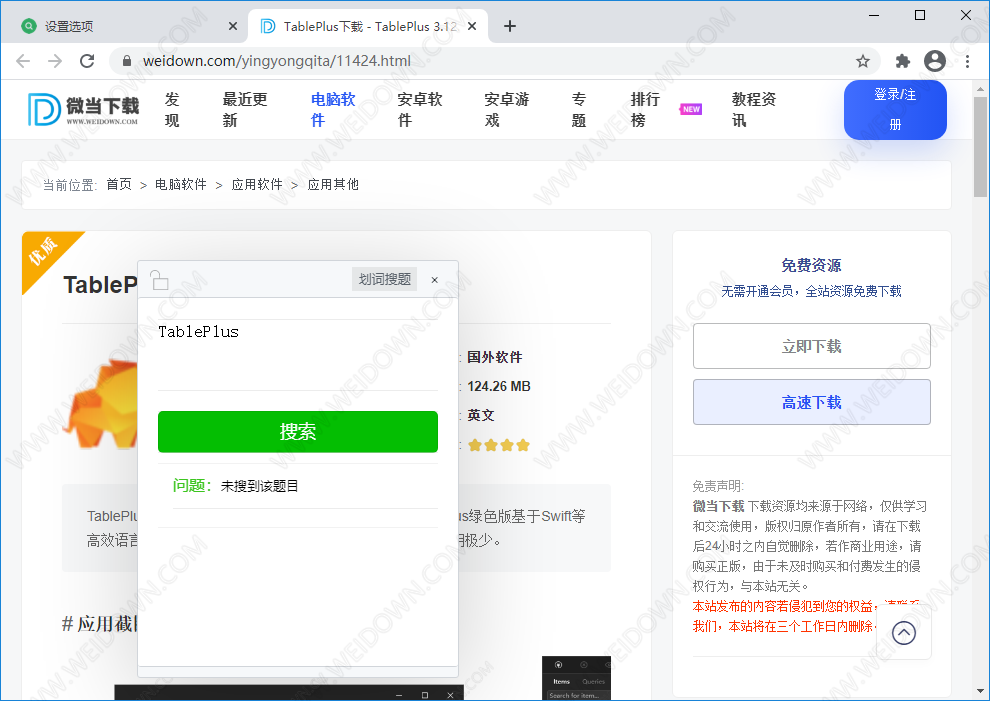Close the 设置选项 tab
This screenshot has width=990, height=701.
point(232,26)
